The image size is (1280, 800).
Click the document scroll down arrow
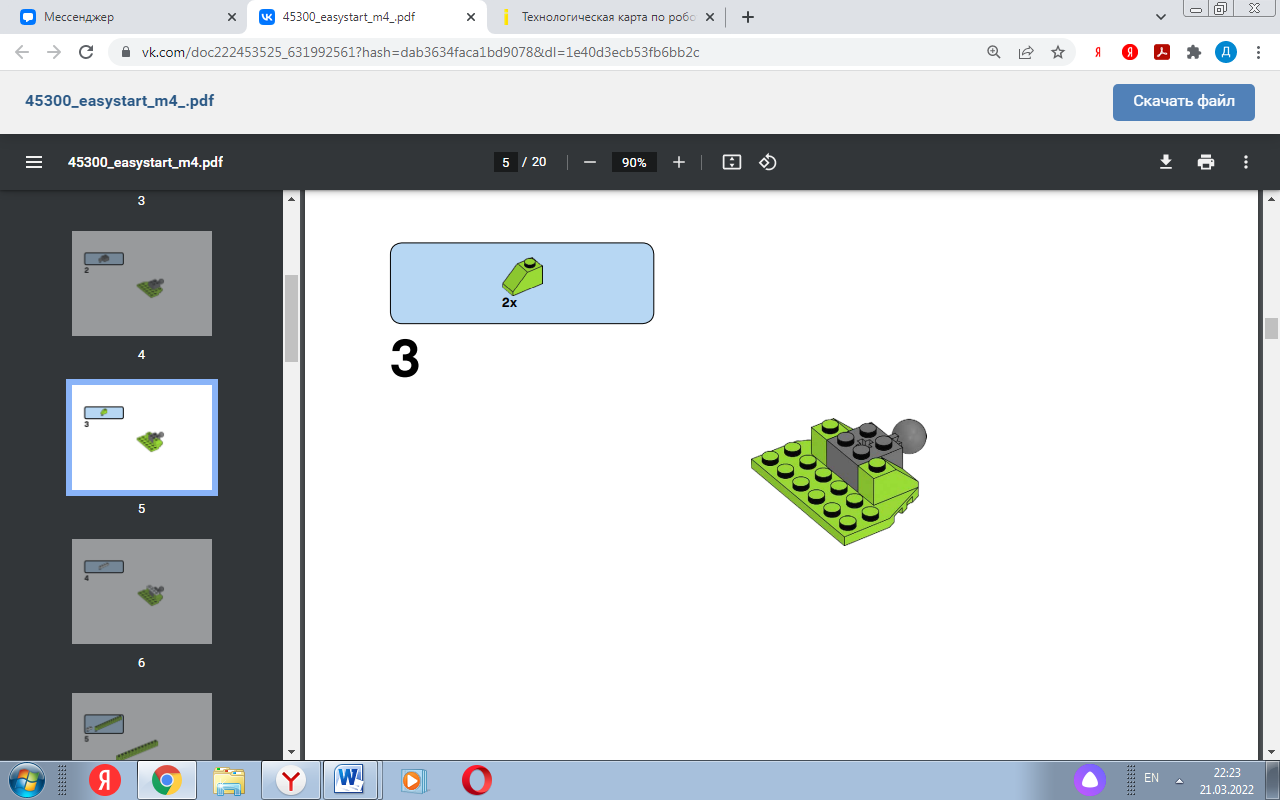click(x=1271, y=752)
